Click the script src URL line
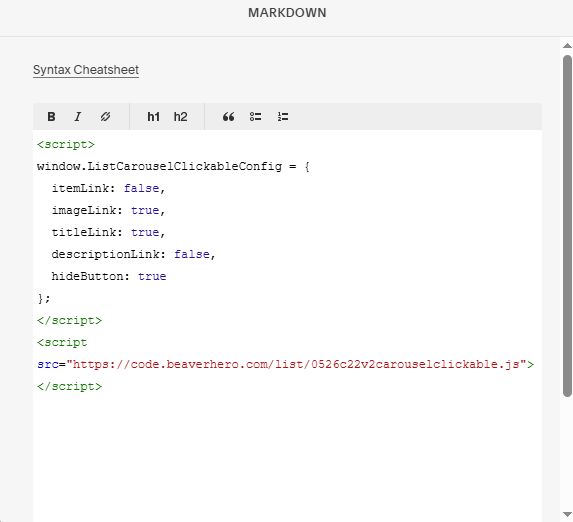Image resolution: width=573 pixels, height=522 pixels. coord(285,364)
